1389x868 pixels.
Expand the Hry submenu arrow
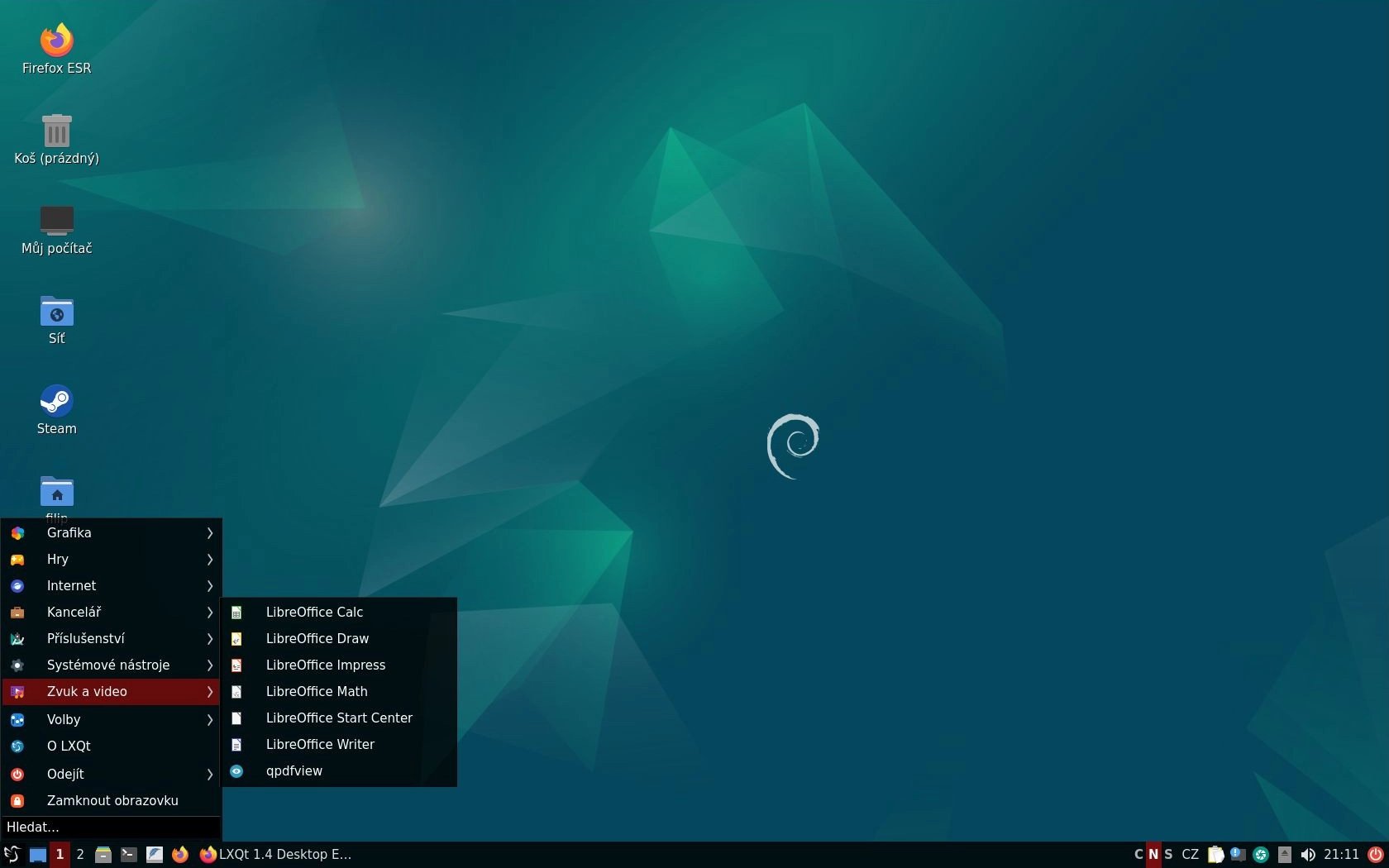[210, 560]
